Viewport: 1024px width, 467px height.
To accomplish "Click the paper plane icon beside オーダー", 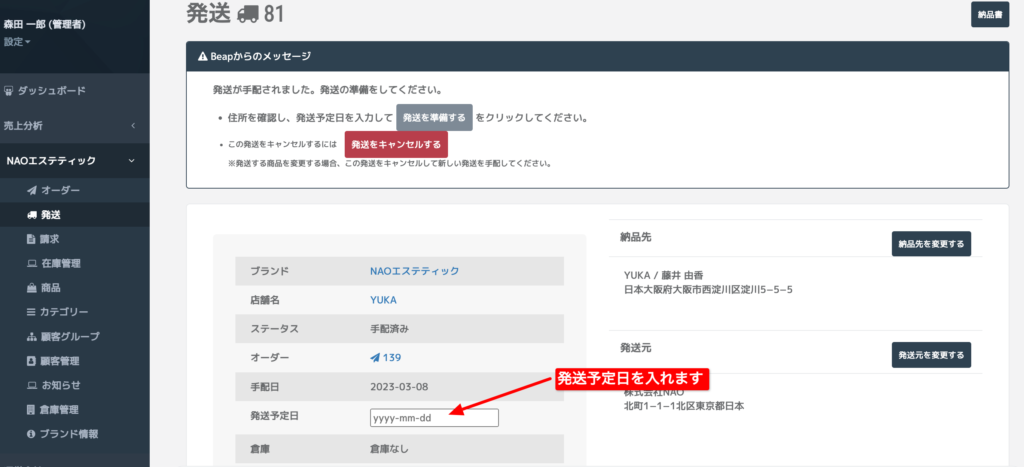I will click(x=31, y=190).
